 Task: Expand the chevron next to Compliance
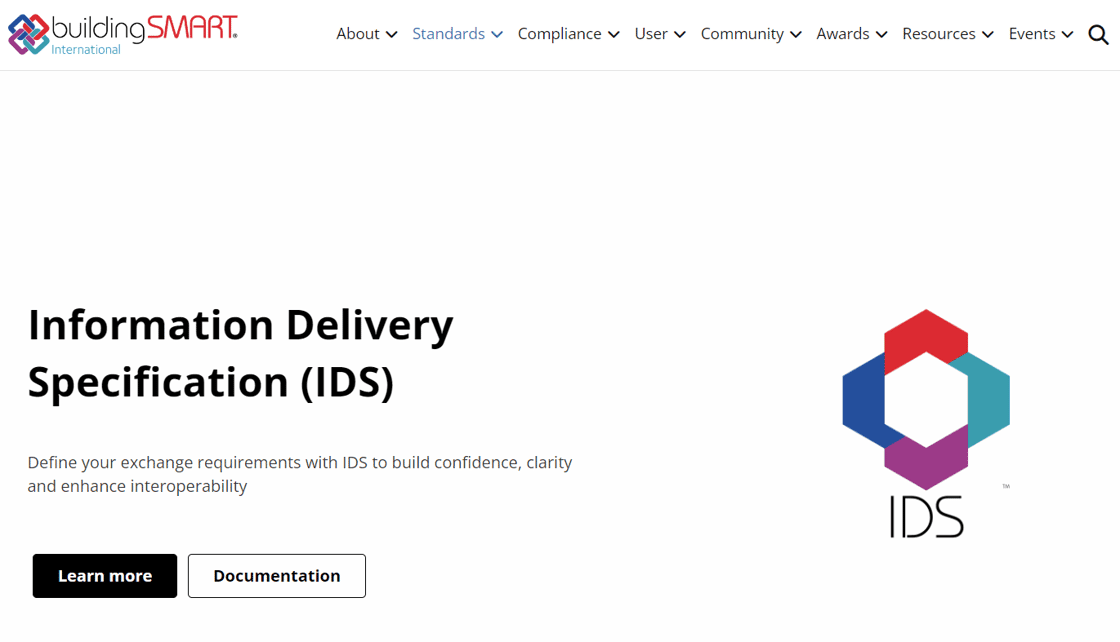coord(614,34)
